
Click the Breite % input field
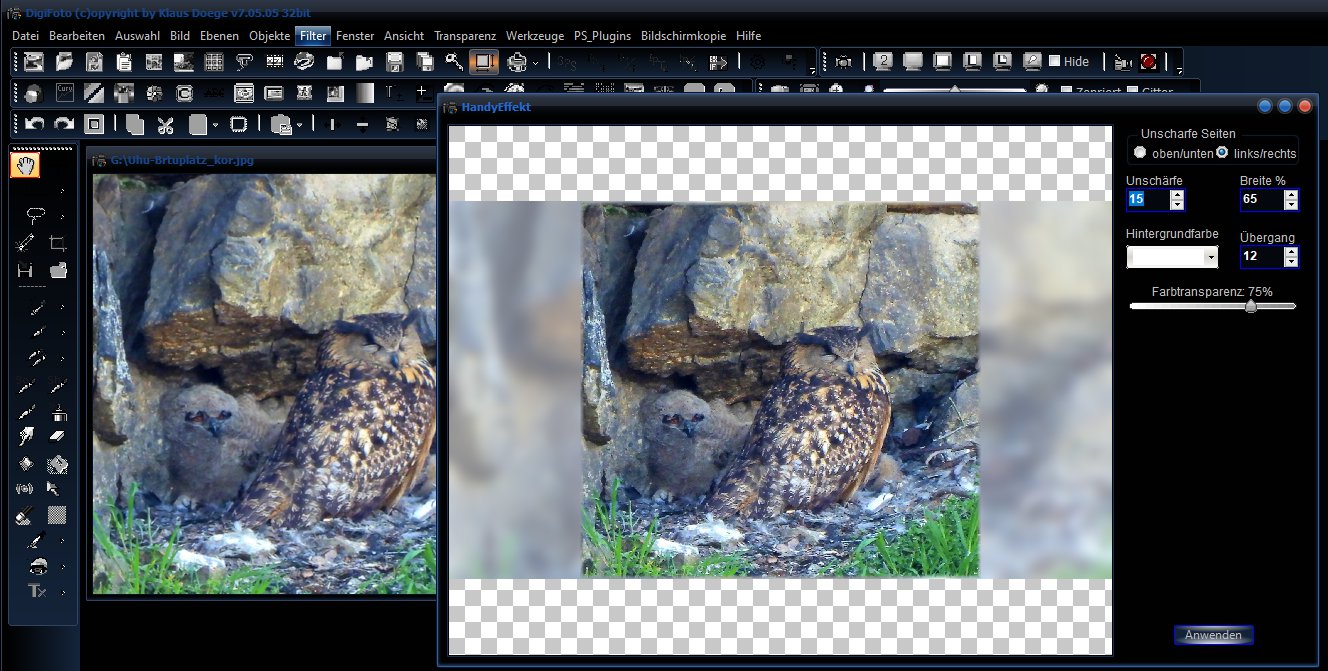(1260, 199)
